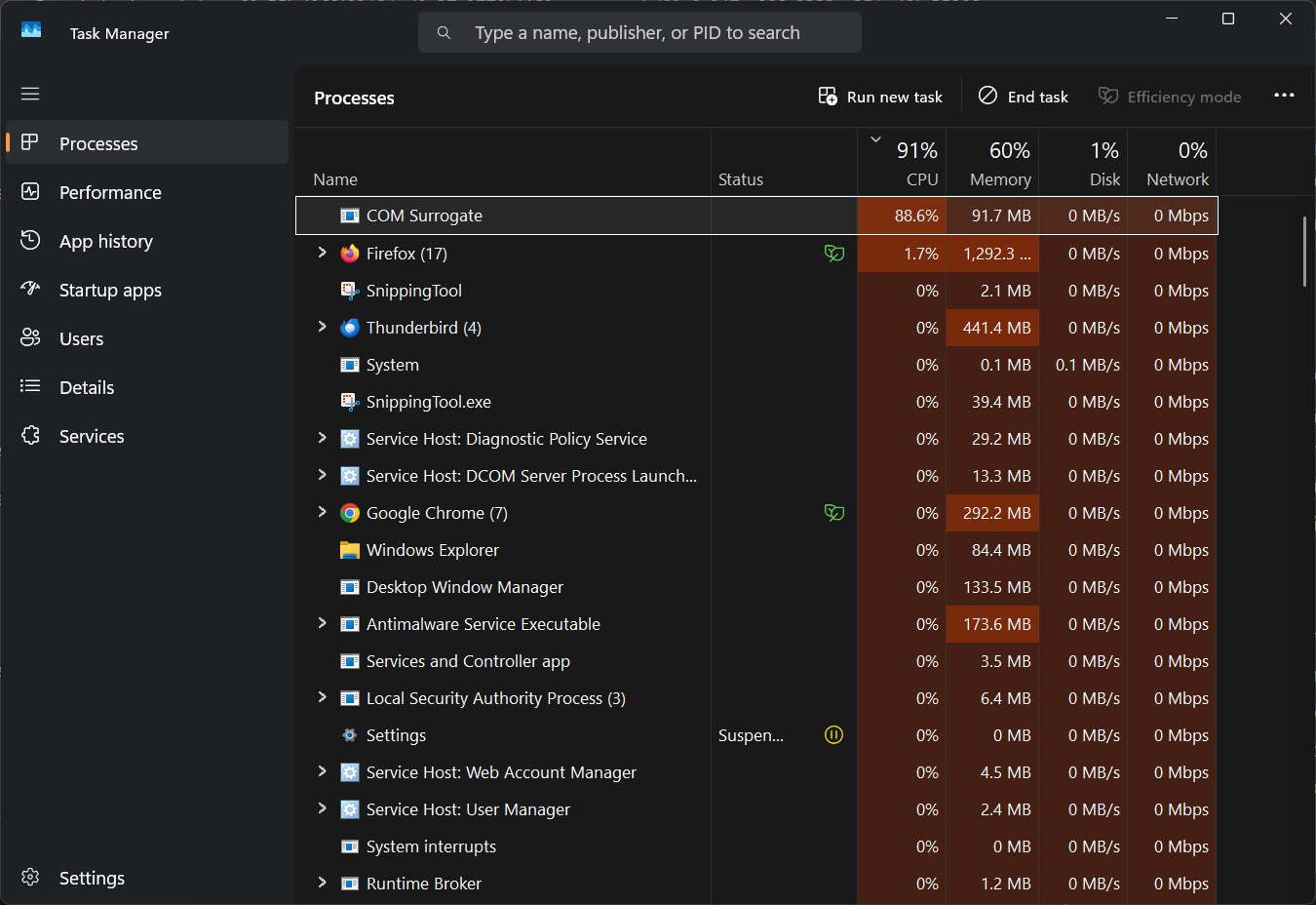Click the suspended pause icon for Settings
This screenshot has width=1316, height=905.
833,735
